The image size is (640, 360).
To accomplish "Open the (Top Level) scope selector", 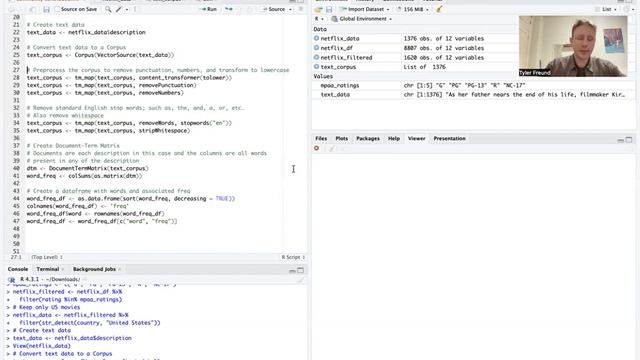I will point(47,257).
